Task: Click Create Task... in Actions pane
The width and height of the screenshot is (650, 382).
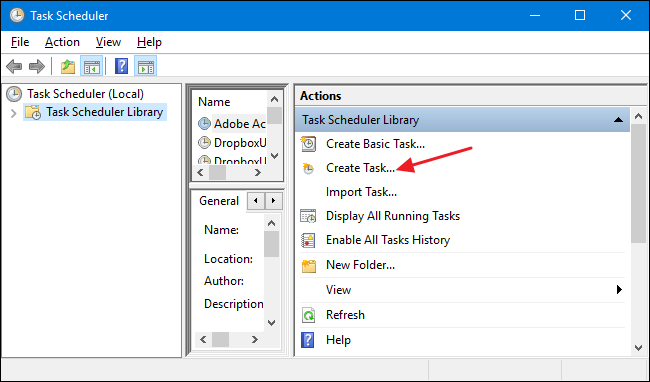Action: tap(360, 168)
